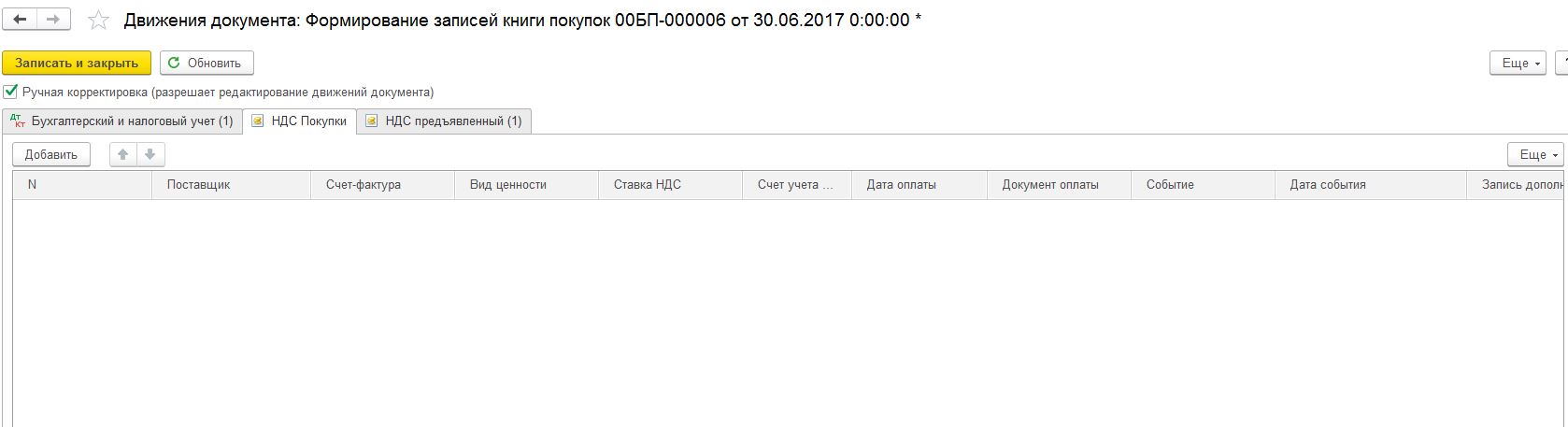Screen dimensions: 1568x427
Task: Click the Ставка НДС column header
Action: tap(647, 185)
